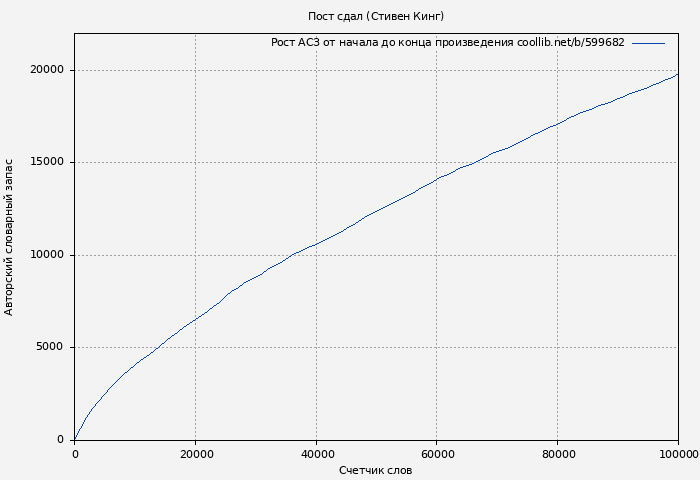Click the coollib.net/b/599682 legend text
The height and width of the screenshot is (480, 700).
[447, 43]
